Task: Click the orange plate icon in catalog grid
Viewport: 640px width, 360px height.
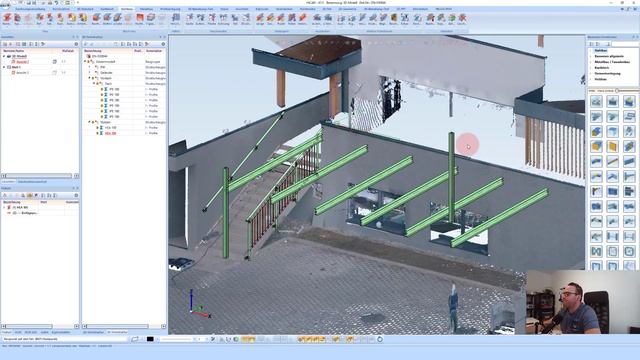Action: (613, 146)
